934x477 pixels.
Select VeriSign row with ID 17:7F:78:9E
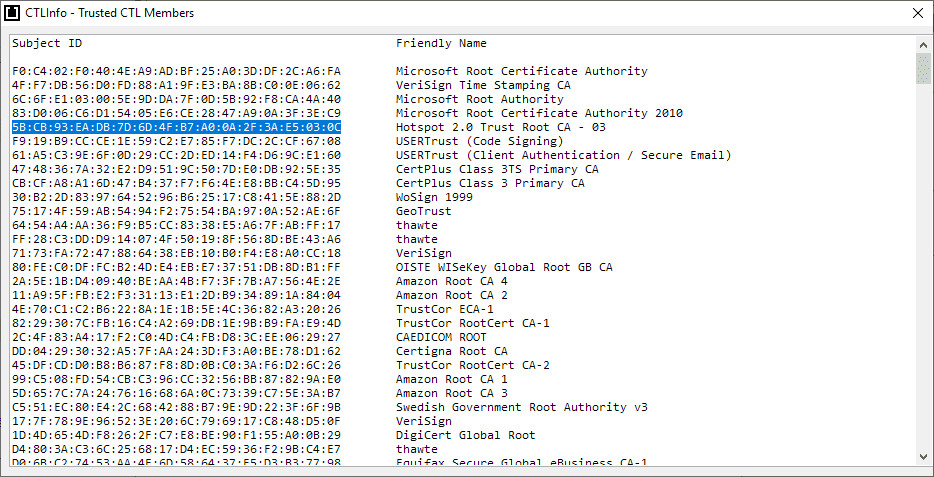424,421
